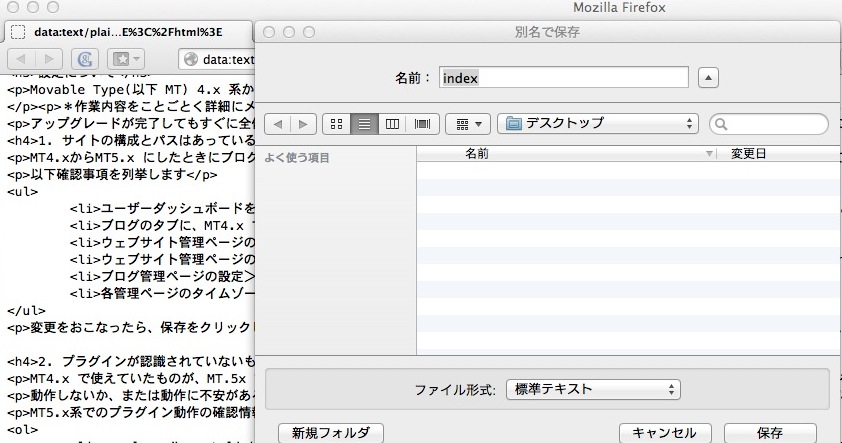This screenshot has width=842, height=443.
Task: Click the search field in save dialog
Action: (769, 124)
